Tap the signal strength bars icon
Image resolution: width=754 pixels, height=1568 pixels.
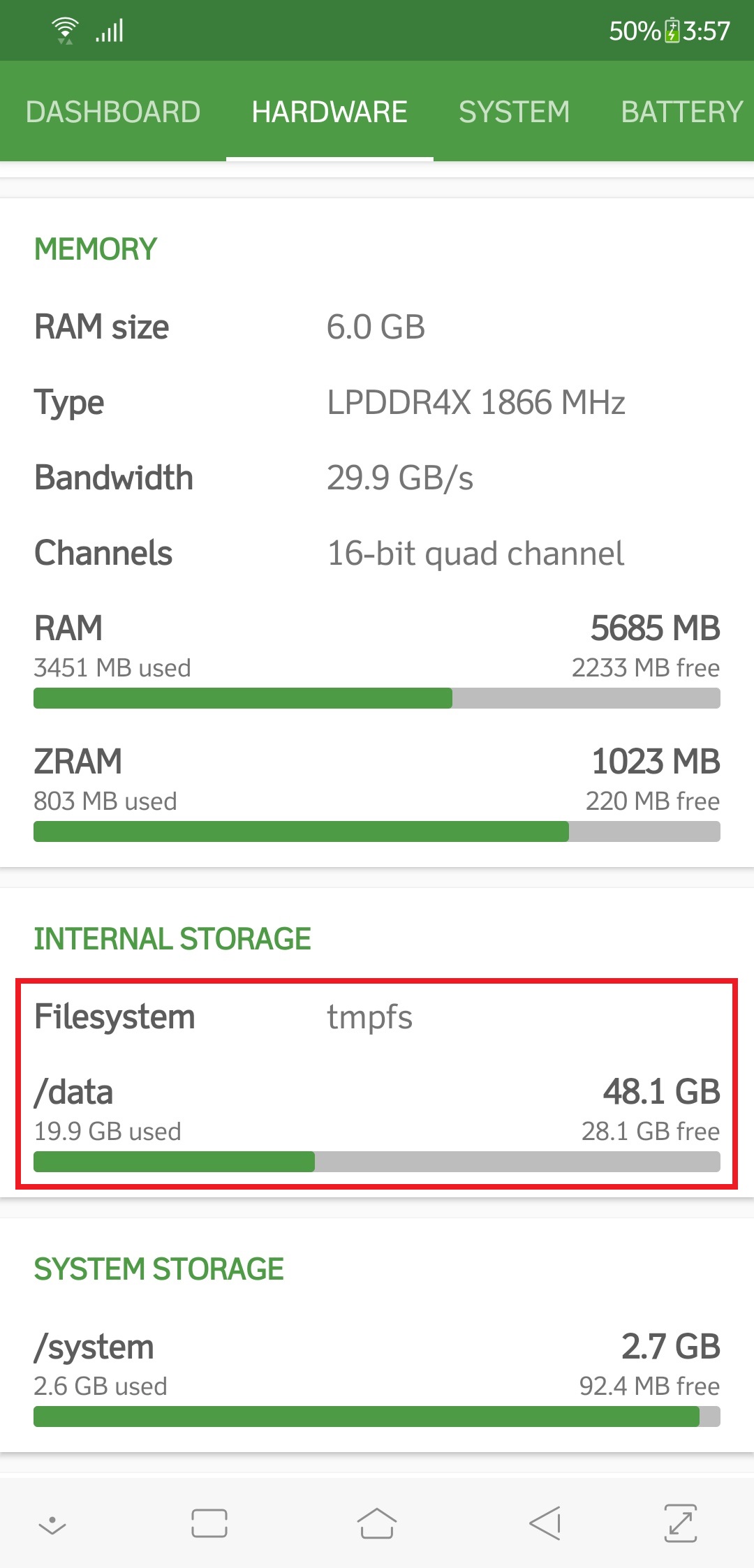click(x=110, y=31)
